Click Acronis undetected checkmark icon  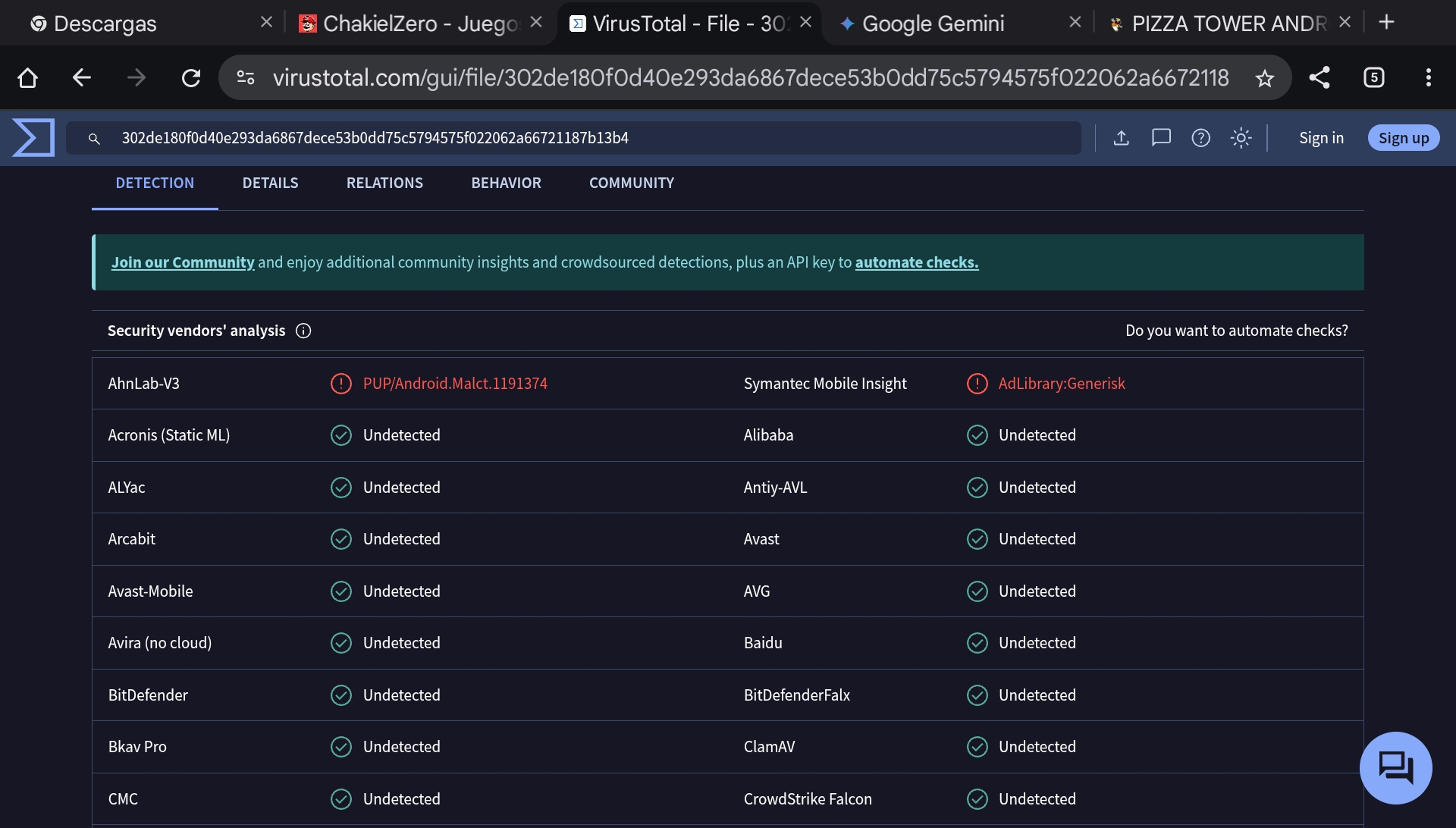tap(341, 435)
